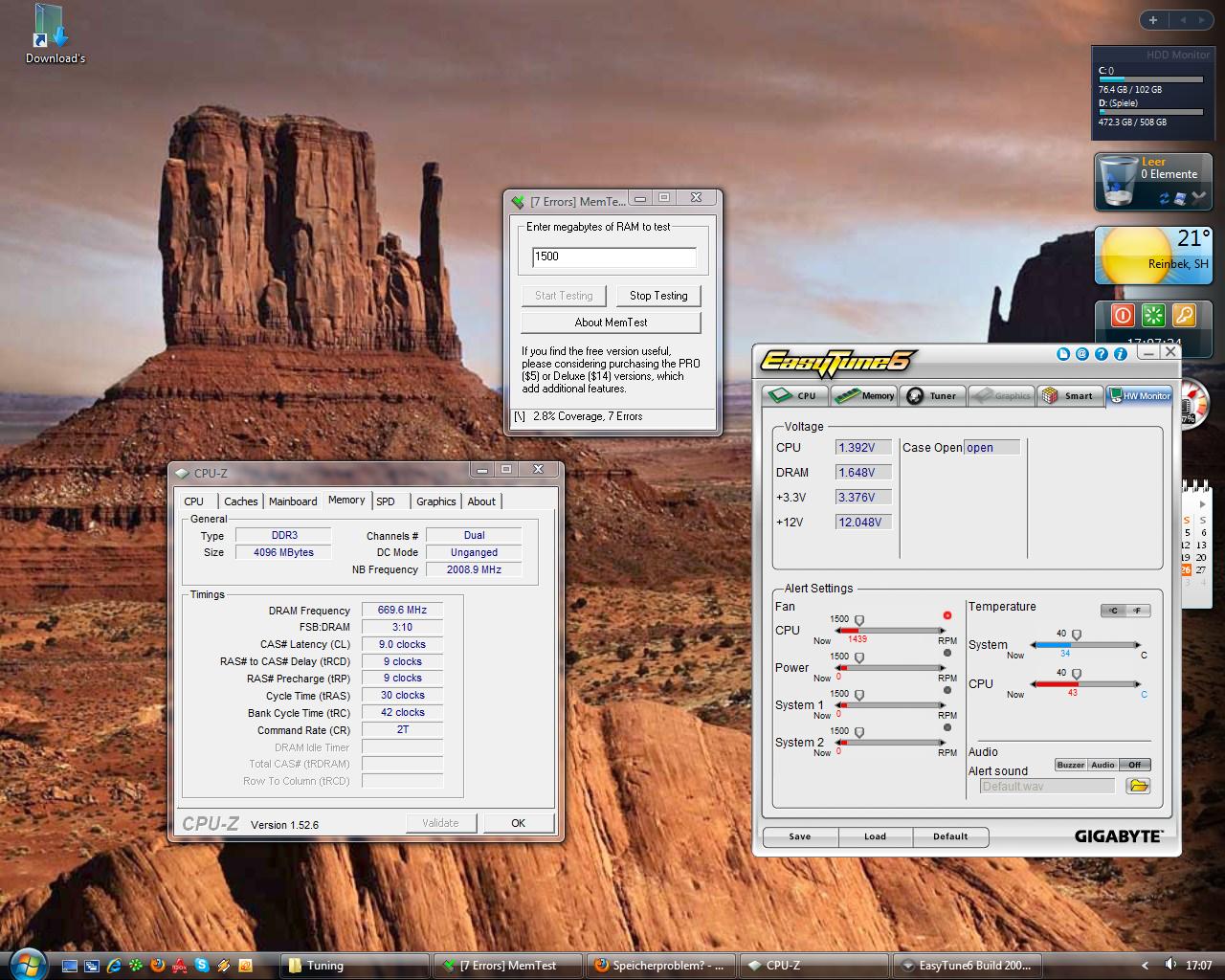Switch to EasyTune6 CPU tab
The height and width of the screenshot is (980, 1225).
point(795,395)
